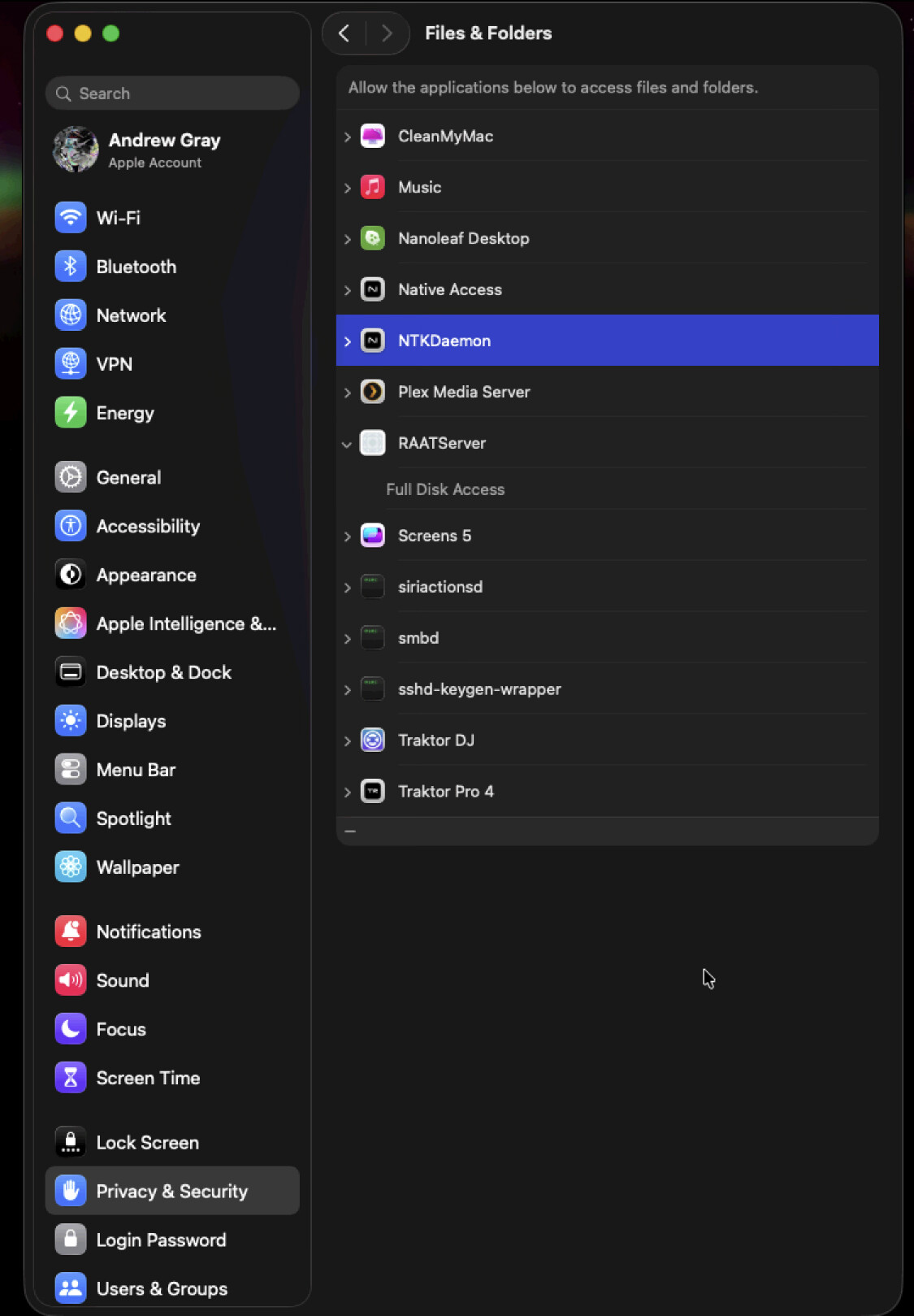This screenshot has height=1316, width=914.
Task: Go back to previous settings page
Action: pos(344,33)
